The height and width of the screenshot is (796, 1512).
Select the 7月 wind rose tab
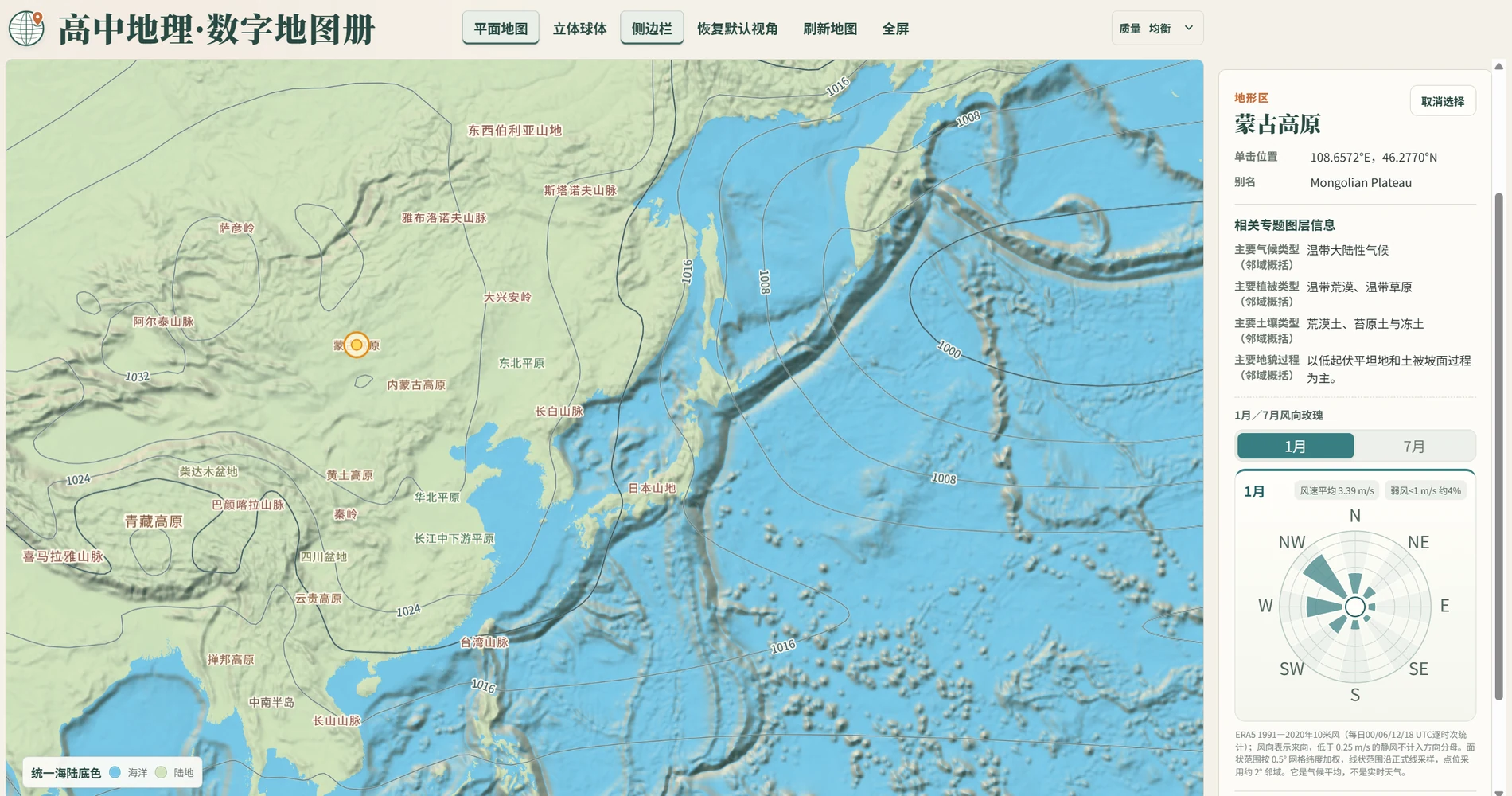click(x=1413, y=447)
